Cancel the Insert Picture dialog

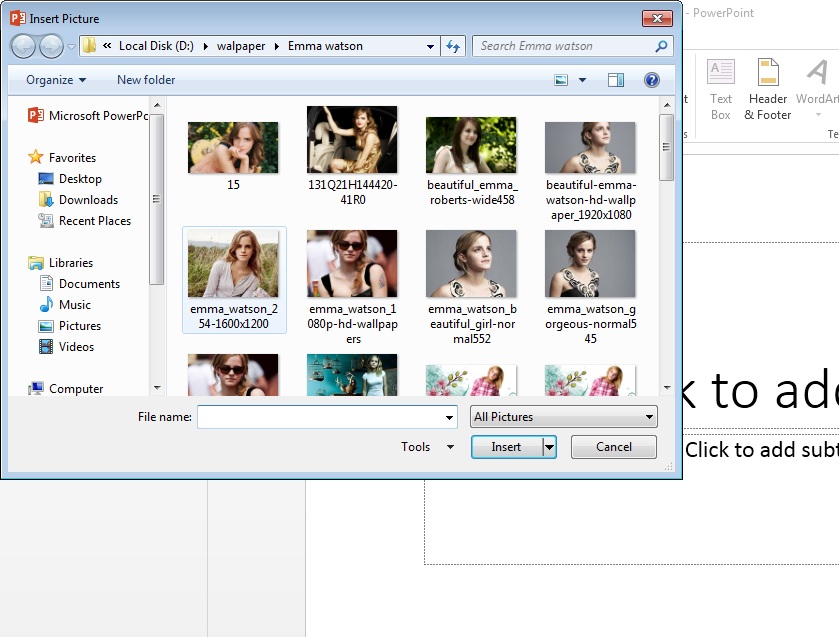click(613, 447)
